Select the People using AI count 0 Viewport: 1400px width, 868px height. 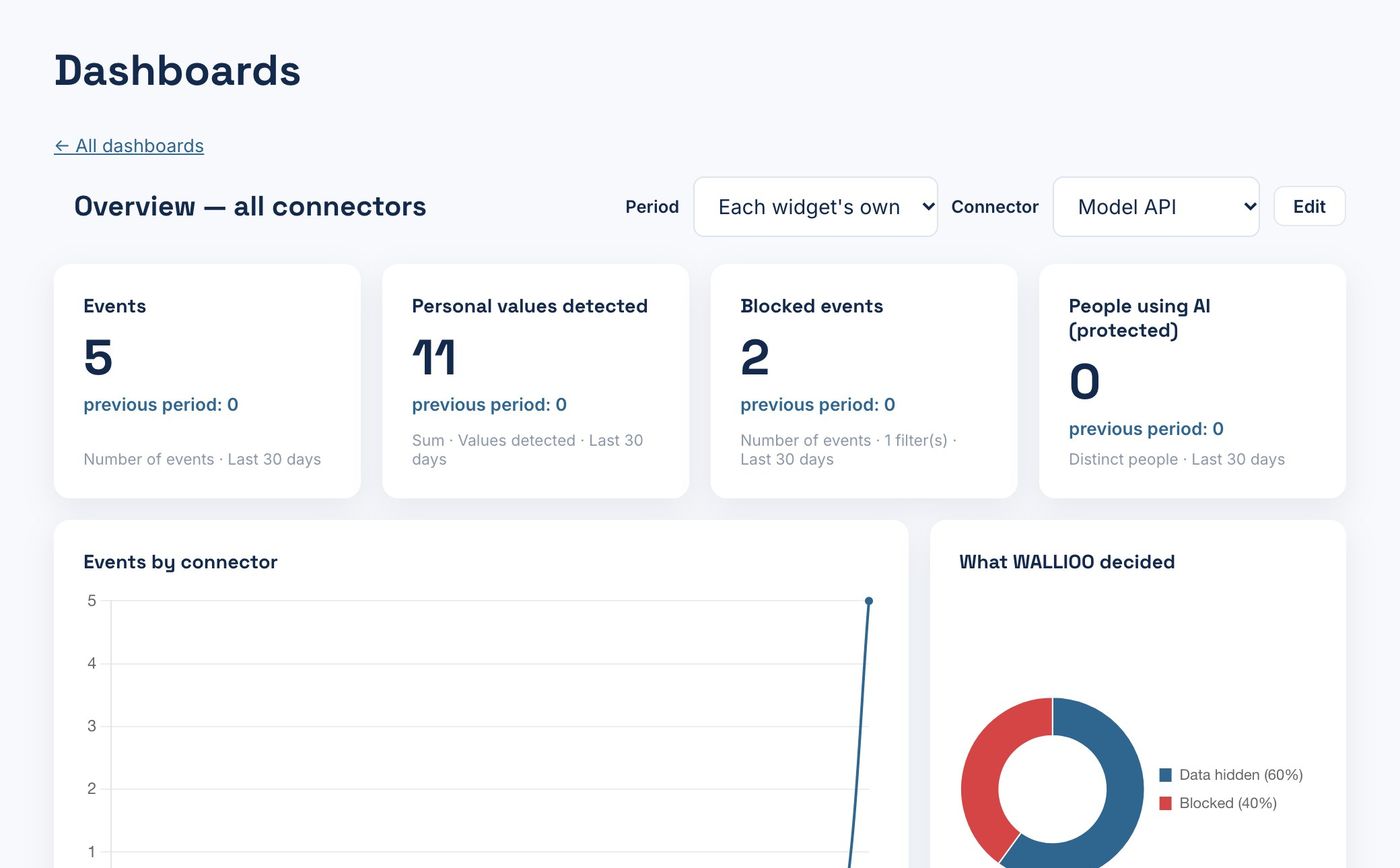1084,382
